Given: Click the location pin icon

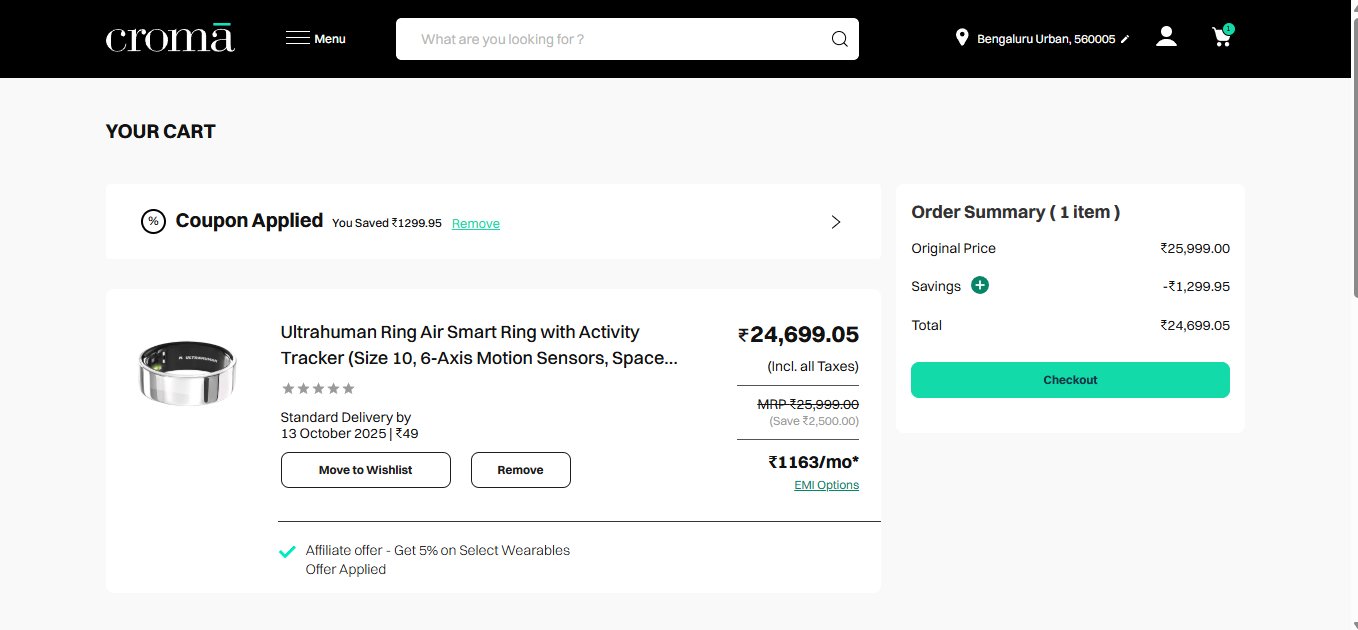Looking at the screenshot, I should (x=962, y=38).
